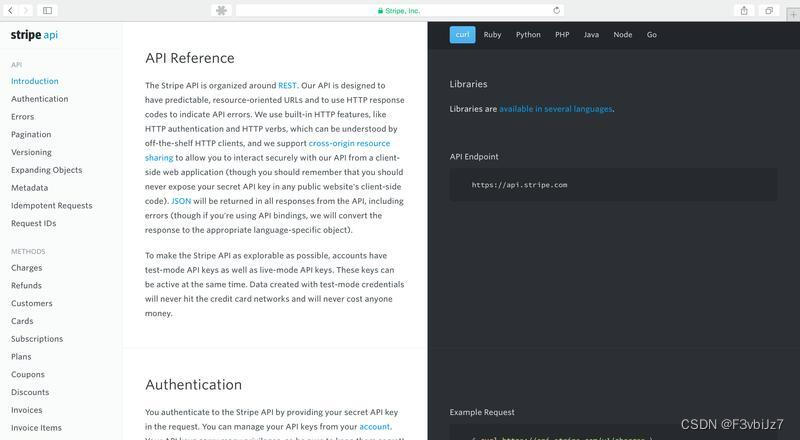The width and height of the screenshot is (800, 440).
Task: Open Metadata in sidebar
Action: (30, 188)
